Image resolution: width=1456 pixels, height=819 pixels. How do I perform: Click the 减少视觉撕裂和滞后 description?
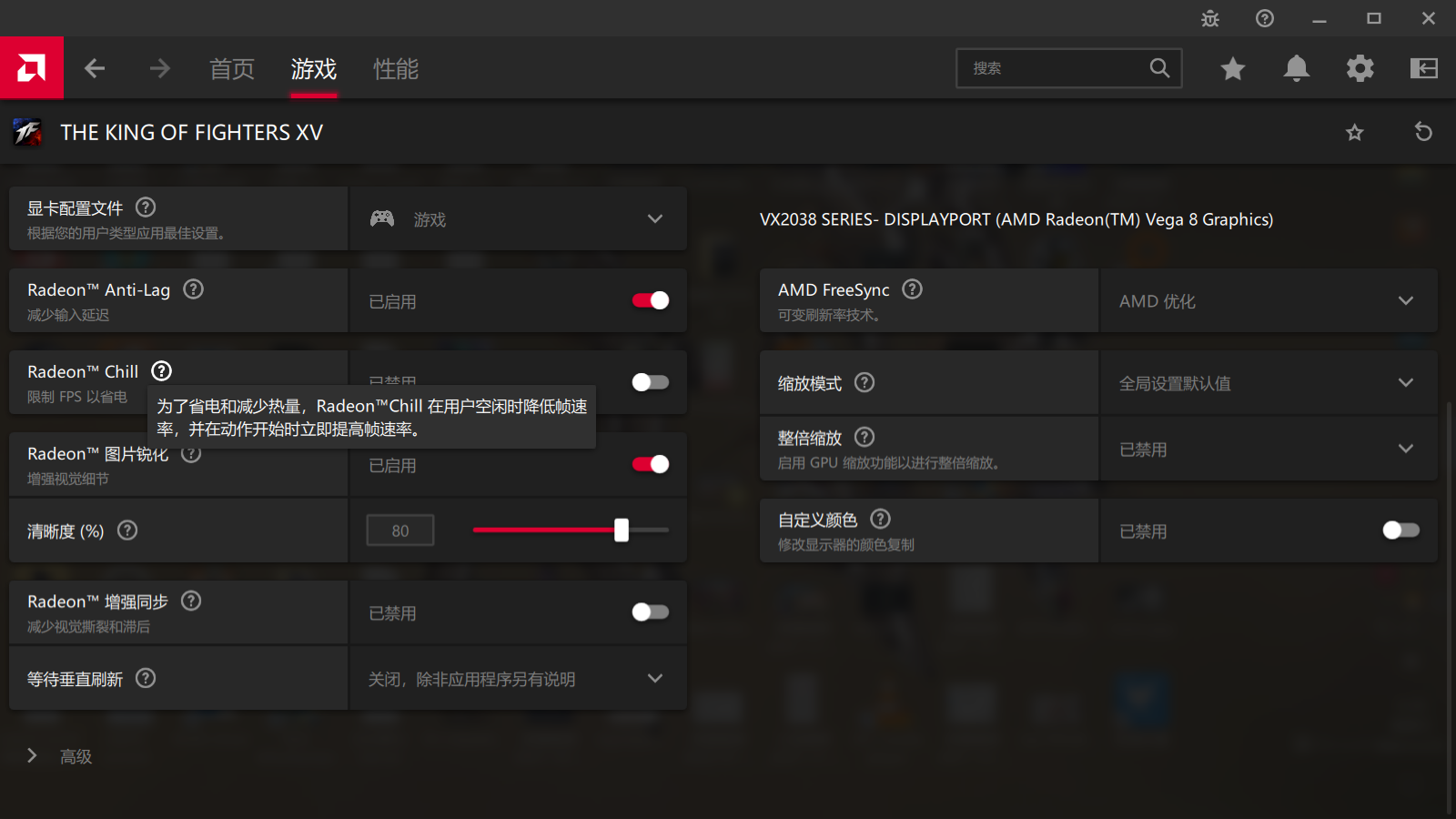88,627
